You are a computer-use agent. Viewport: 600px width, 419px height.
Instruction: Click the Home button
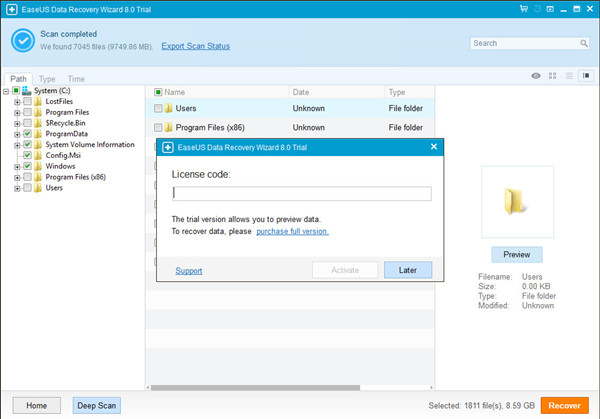pos(36,406)
